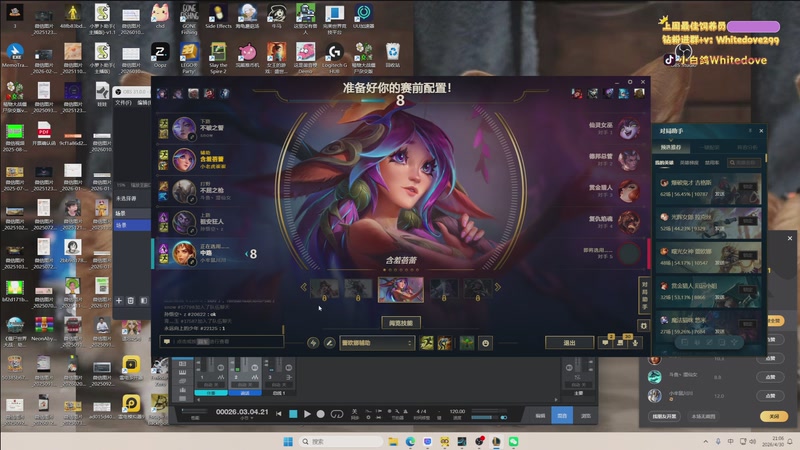Toggle monitor circle on mixer channel 1
The width and height of the screenshot is (800, 450).
(x=221, y=367)
